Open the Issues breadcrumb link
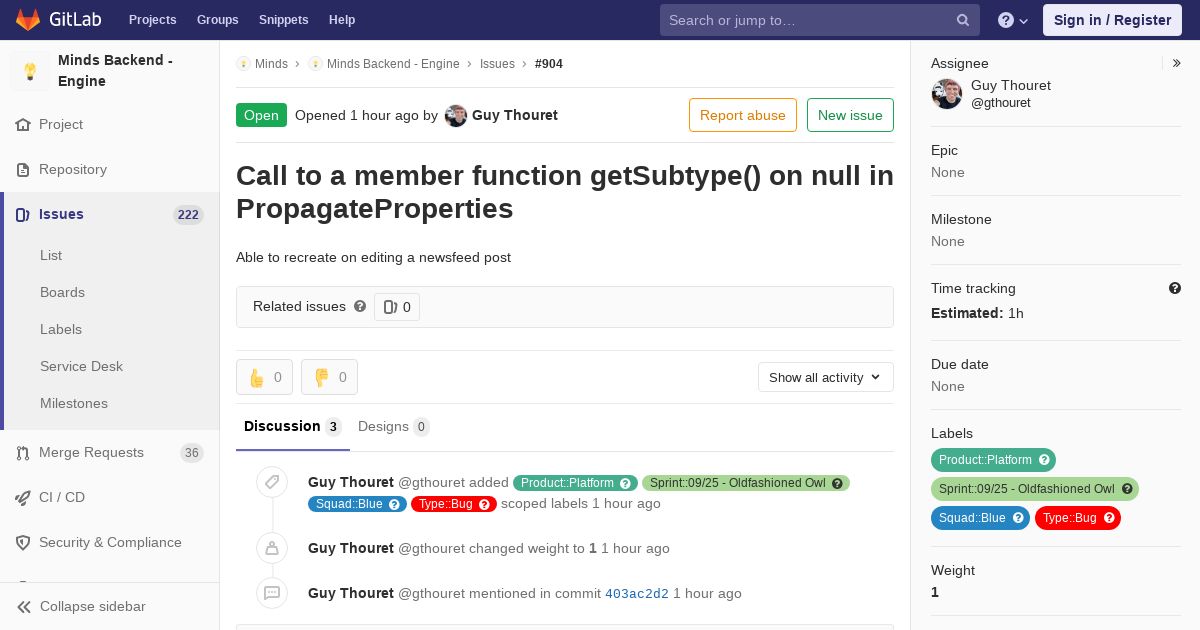 click(x=497, y=64)
